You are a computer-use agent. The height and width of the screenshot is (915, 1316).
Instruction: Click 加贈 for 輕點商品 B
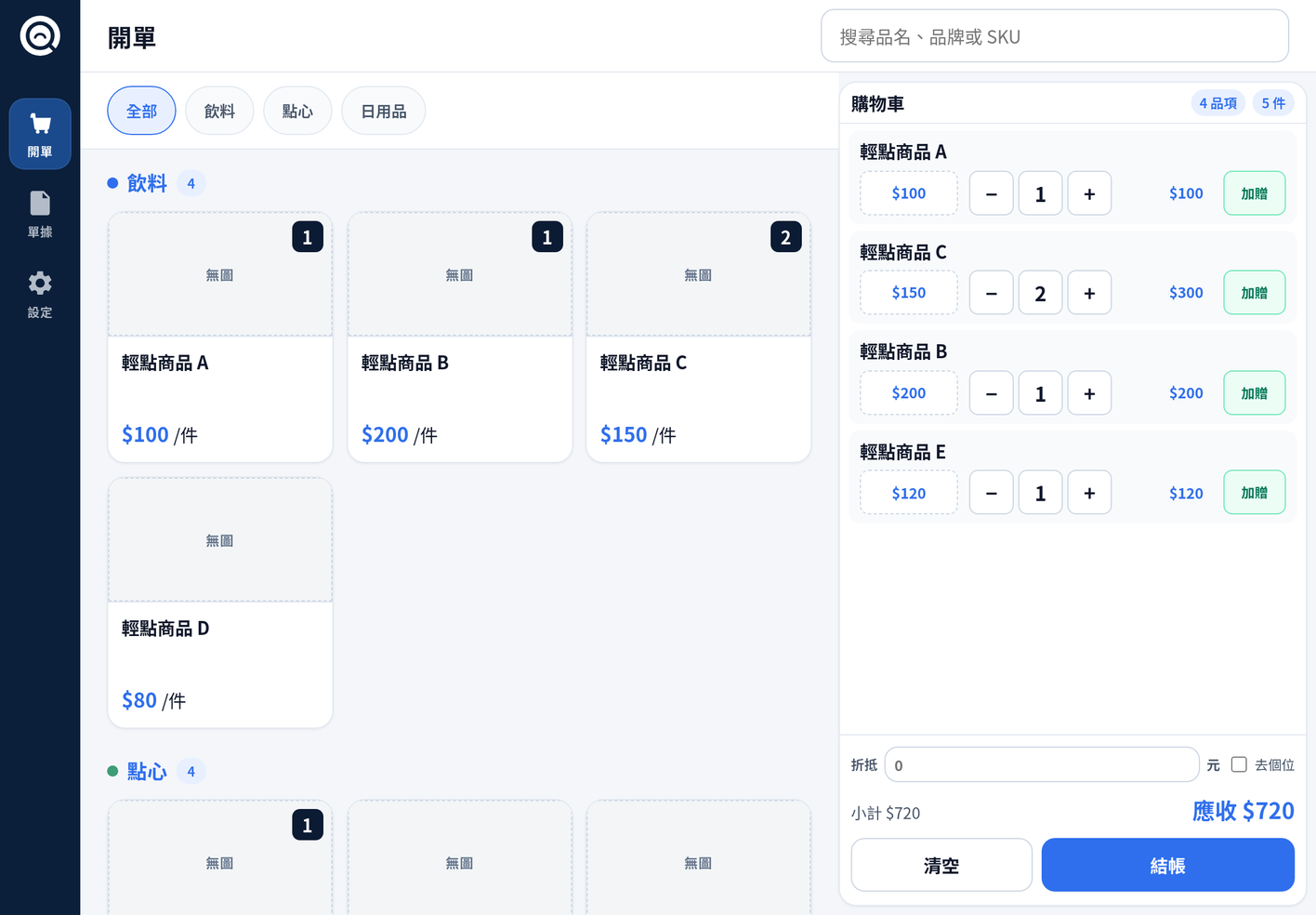tap(1255, 393)
